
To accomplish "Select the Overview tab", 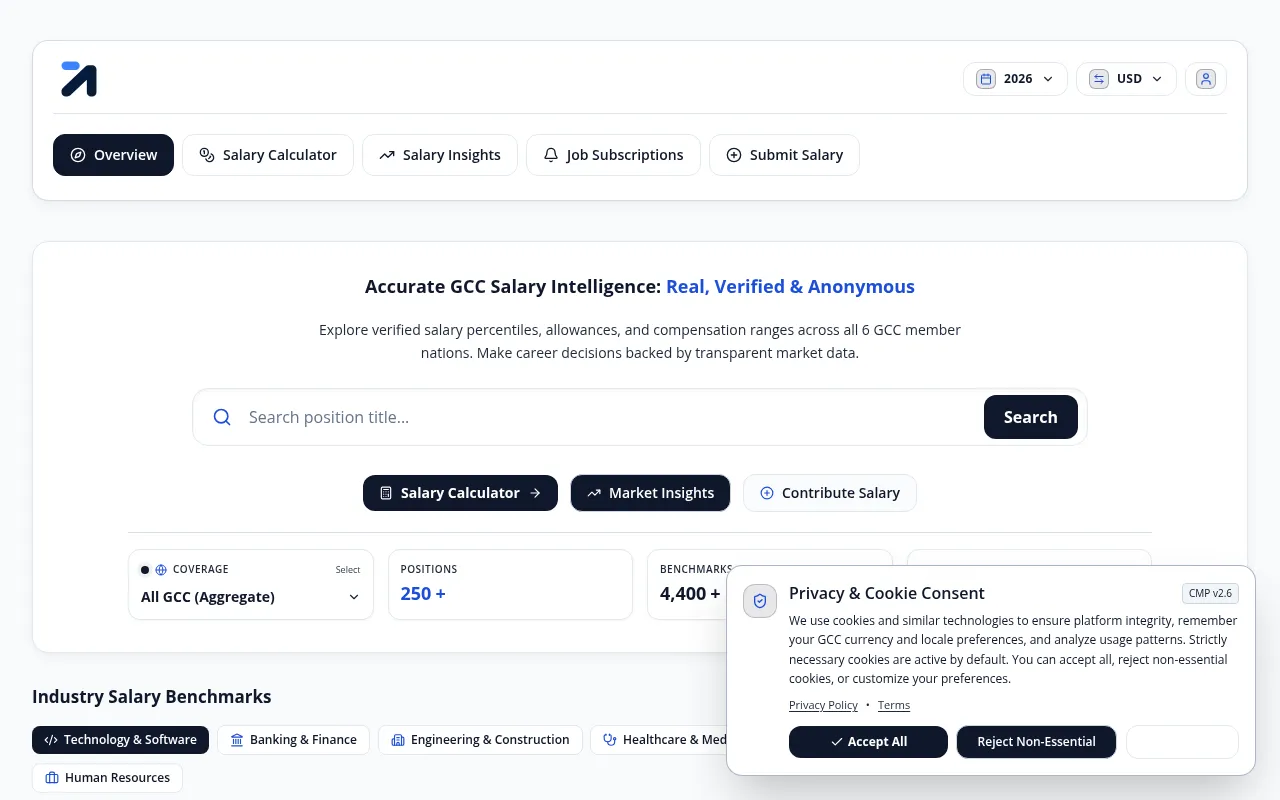I will 113,155.
